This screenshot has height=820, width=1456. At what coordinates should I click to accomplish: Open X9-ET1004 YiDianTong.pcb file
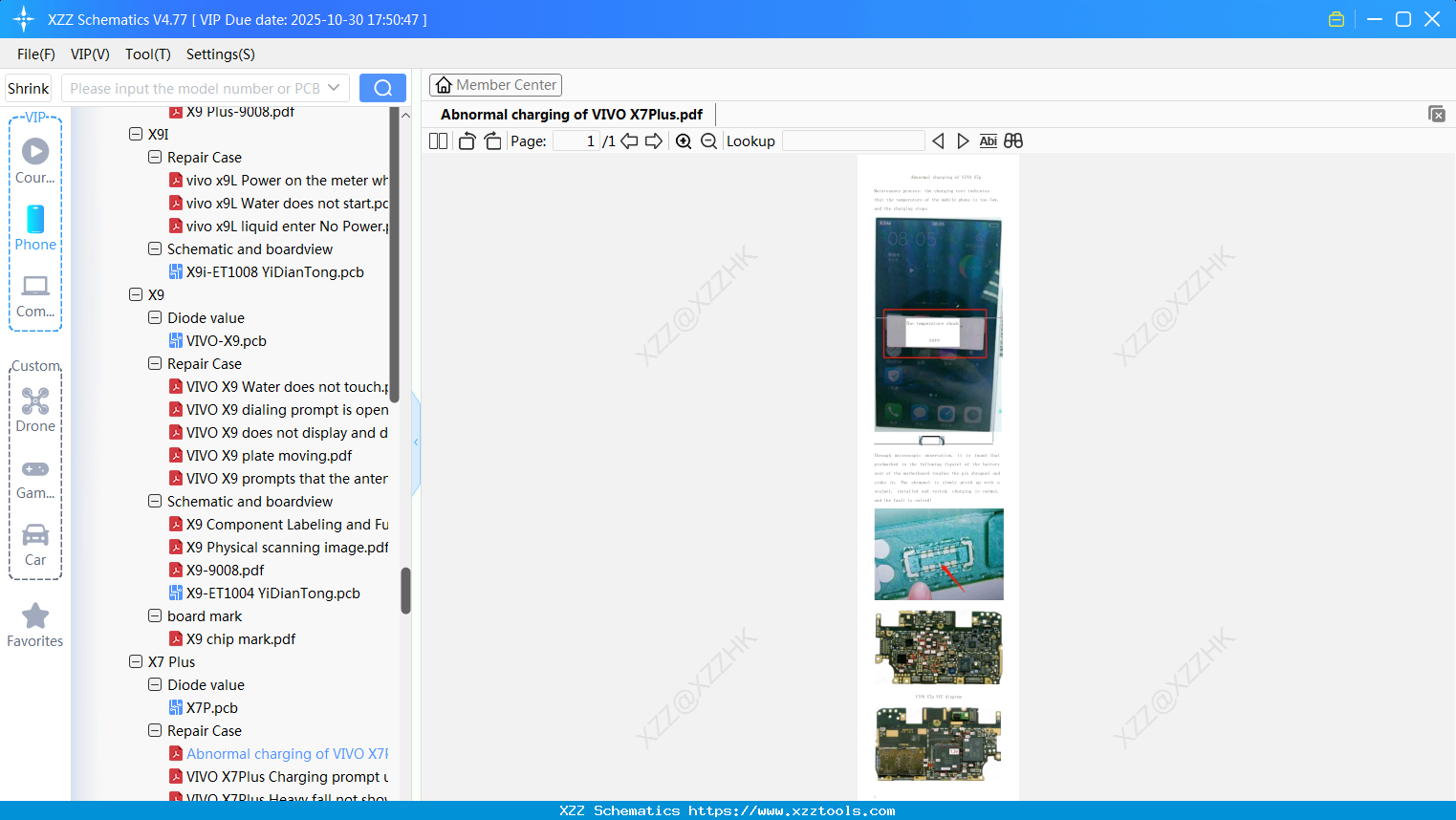point(265,593)
